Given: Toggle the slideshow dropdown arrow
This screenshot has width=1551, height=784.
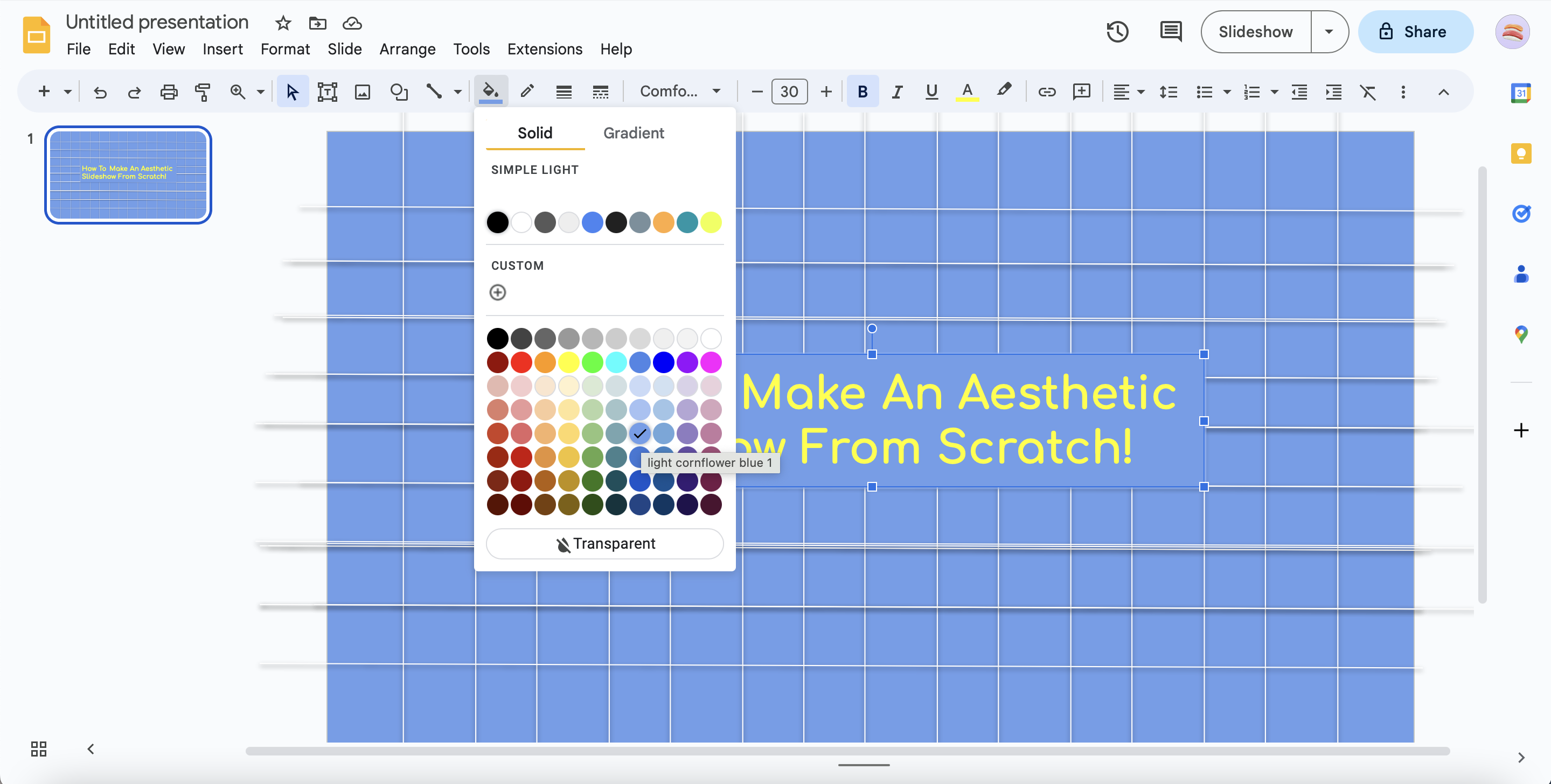Looking at the screenshot, I should (x=1328, y=32).
